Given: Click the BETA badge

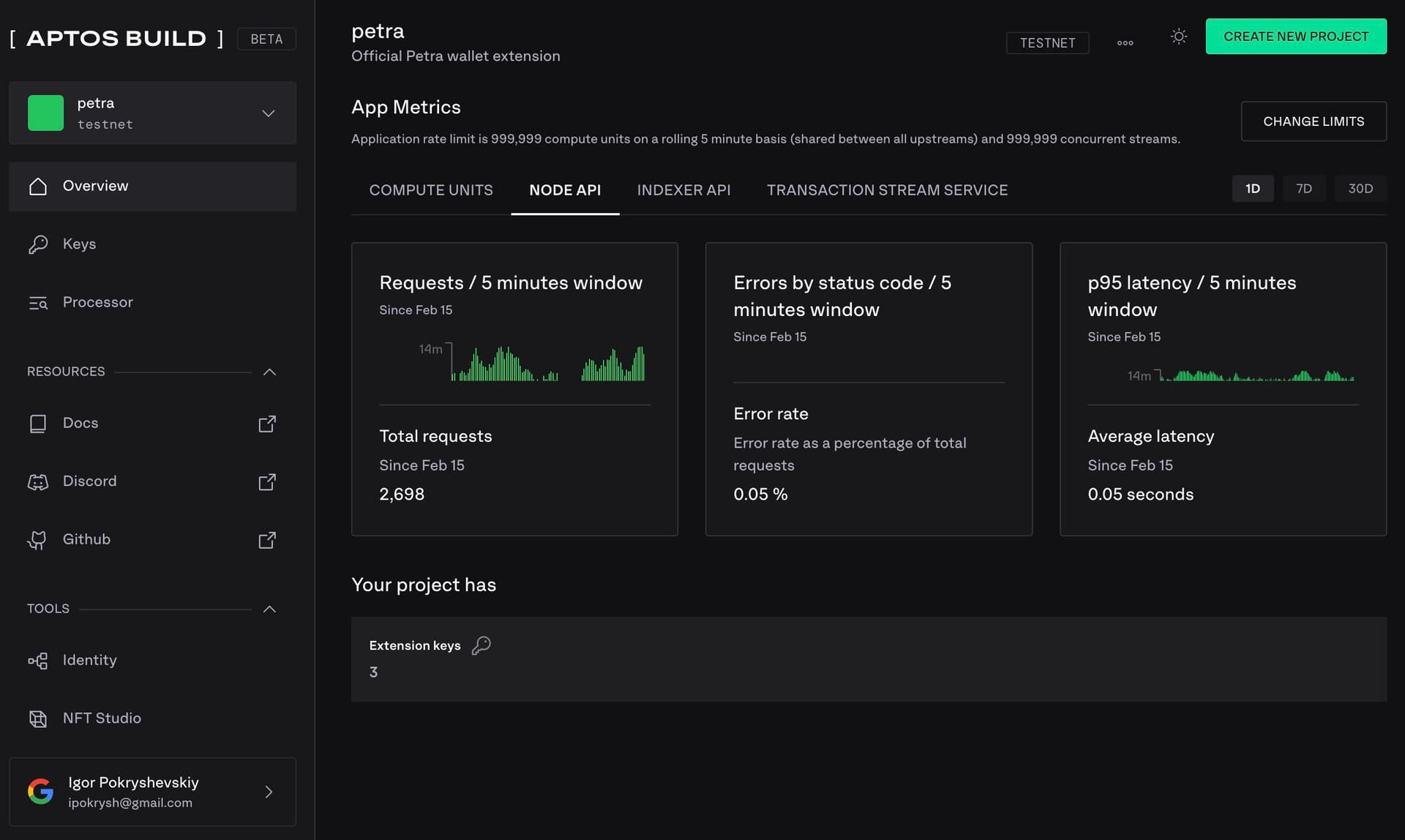Looking at the screenshot, I should (266, 39).
